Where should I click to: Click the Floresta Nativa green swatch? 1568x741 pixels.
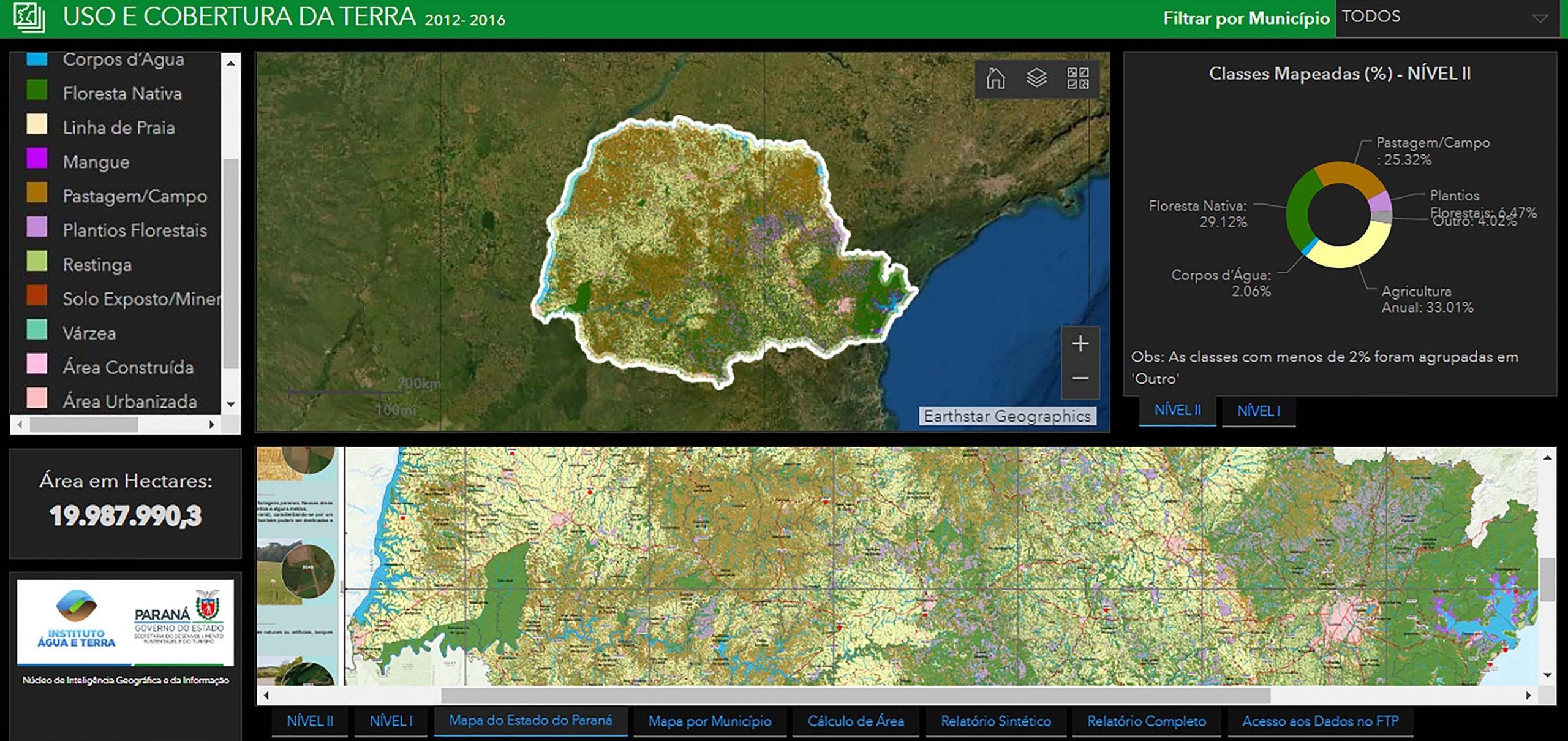pos(37,91)
